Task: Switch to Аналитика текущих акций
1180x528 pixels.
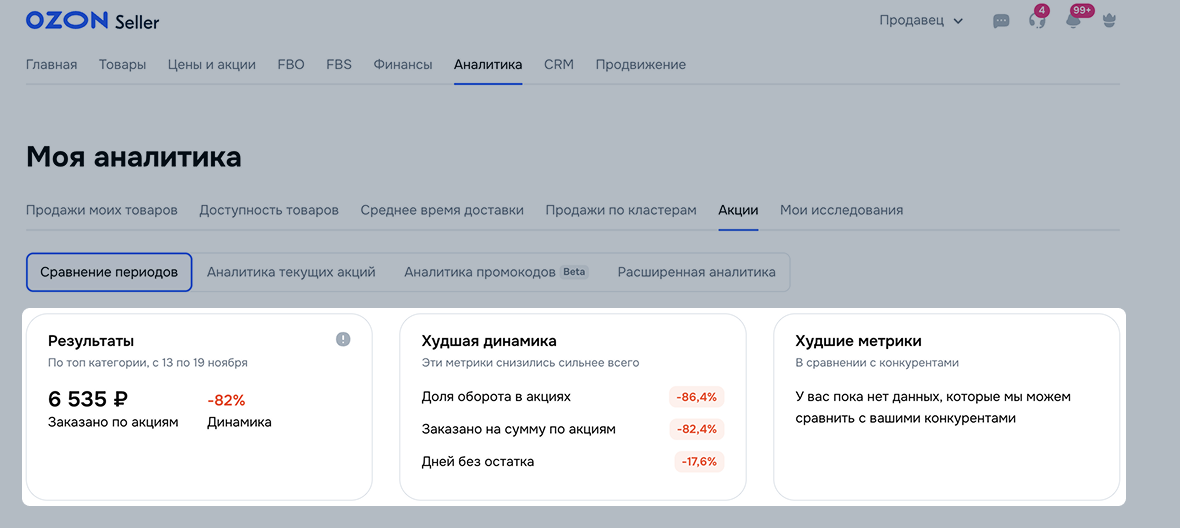Action: (291, 272)
